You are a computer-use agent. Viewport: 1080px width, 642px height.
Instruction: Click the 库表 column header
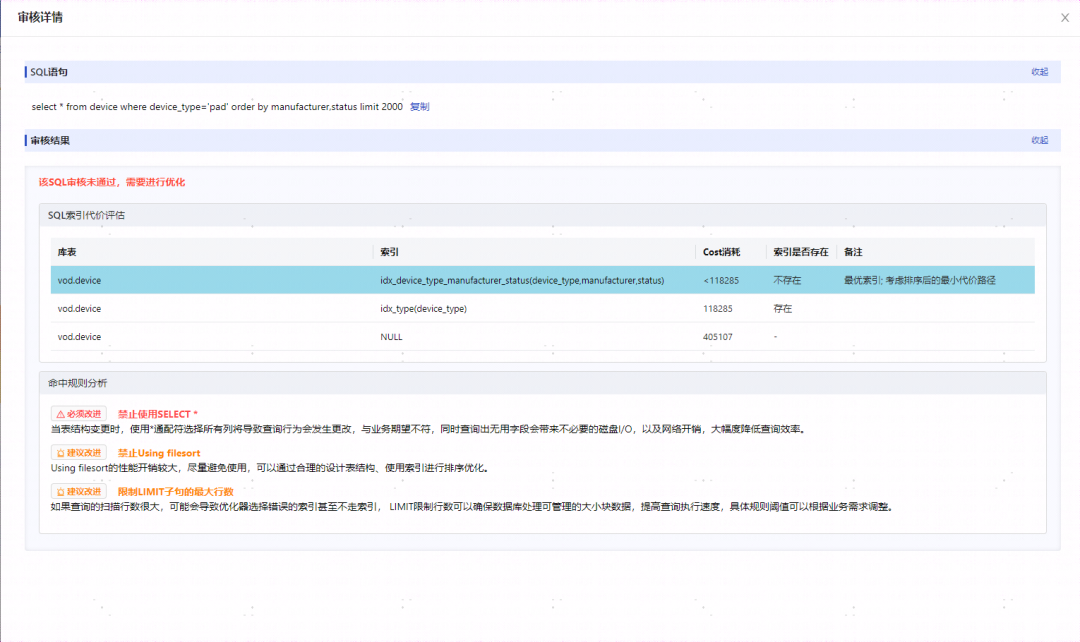click(x=67, y=252)
